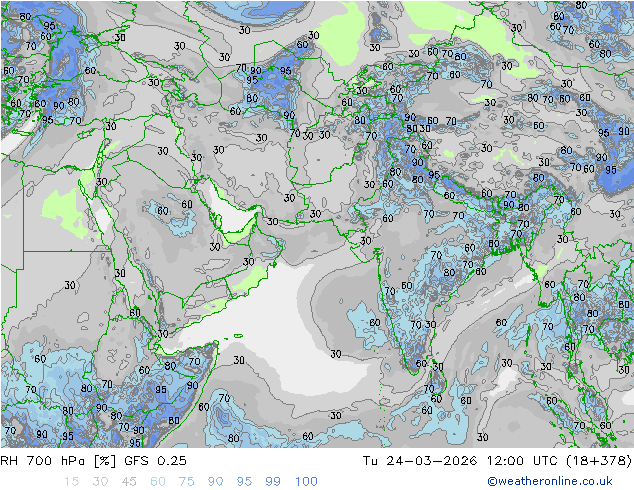Screen dimensions: 634x490
Task: Pick the 90 value in the color legend
Action: [215, 482]
